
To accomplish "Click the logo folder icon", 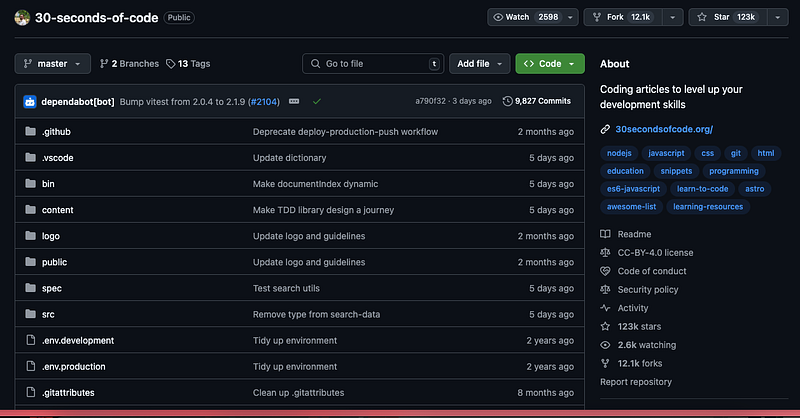I will tap(31, 235).
